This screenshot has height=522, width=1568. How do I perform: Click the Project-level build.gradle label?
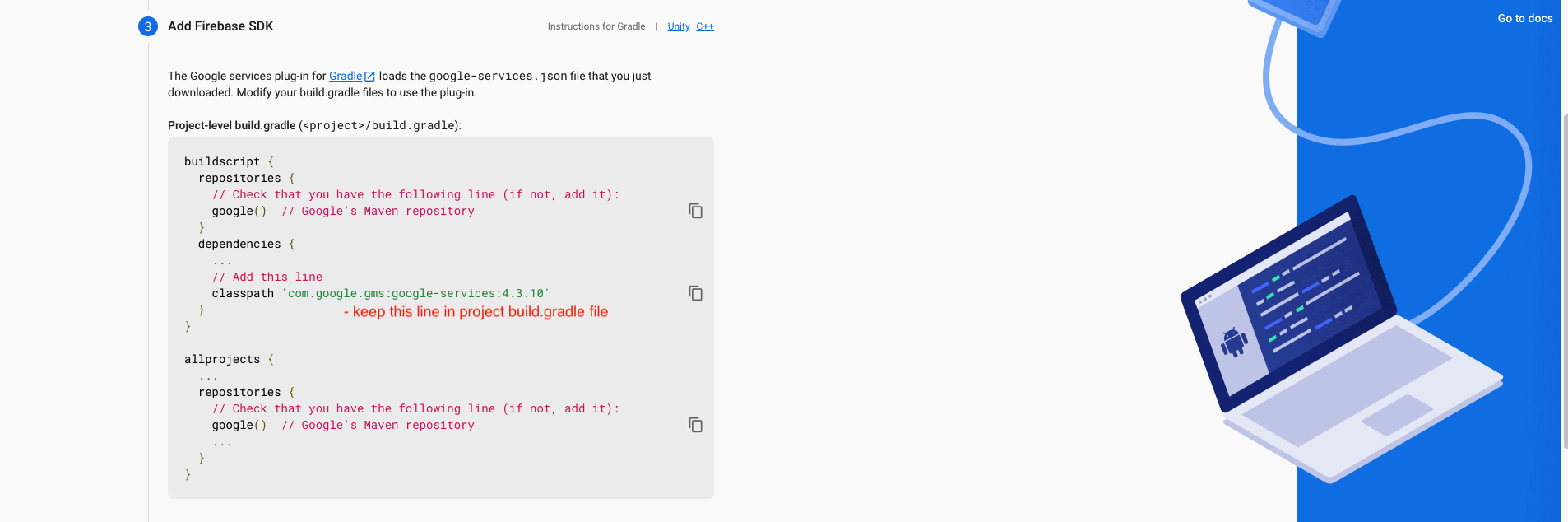(x=232, y=125)
